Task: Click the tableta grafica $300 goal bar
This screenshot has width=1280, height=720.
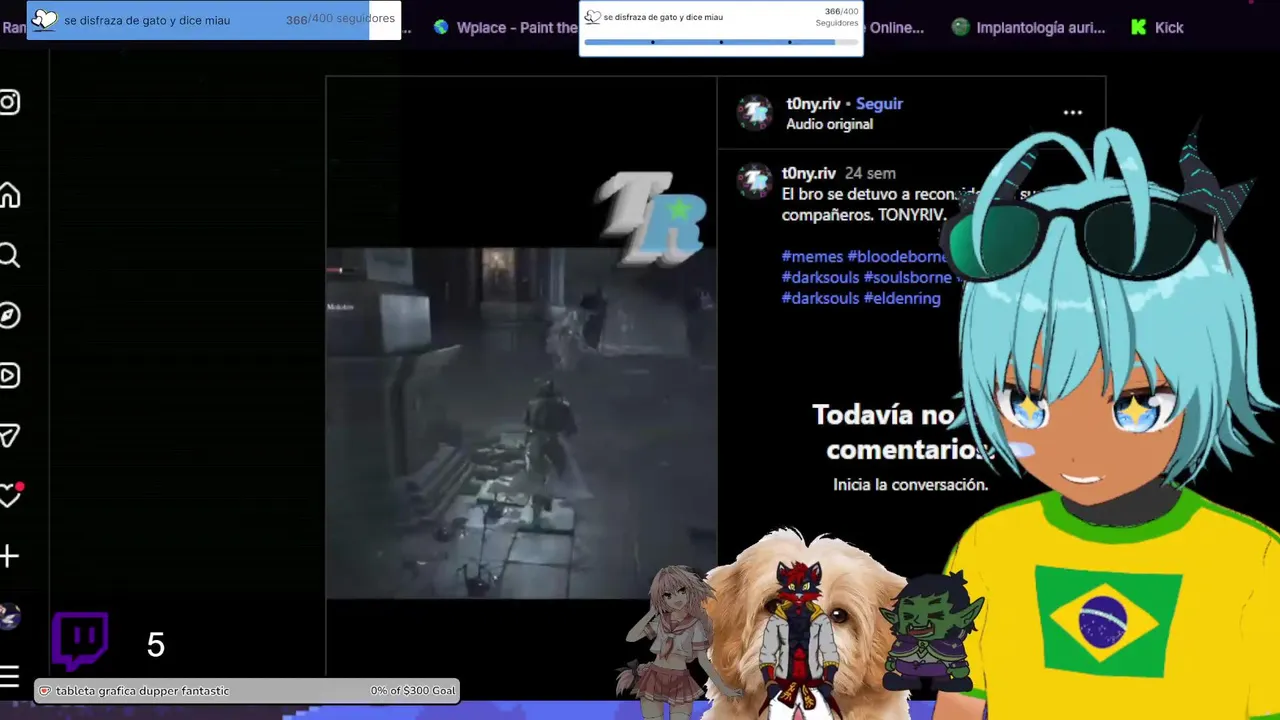Action: [247, 690]
